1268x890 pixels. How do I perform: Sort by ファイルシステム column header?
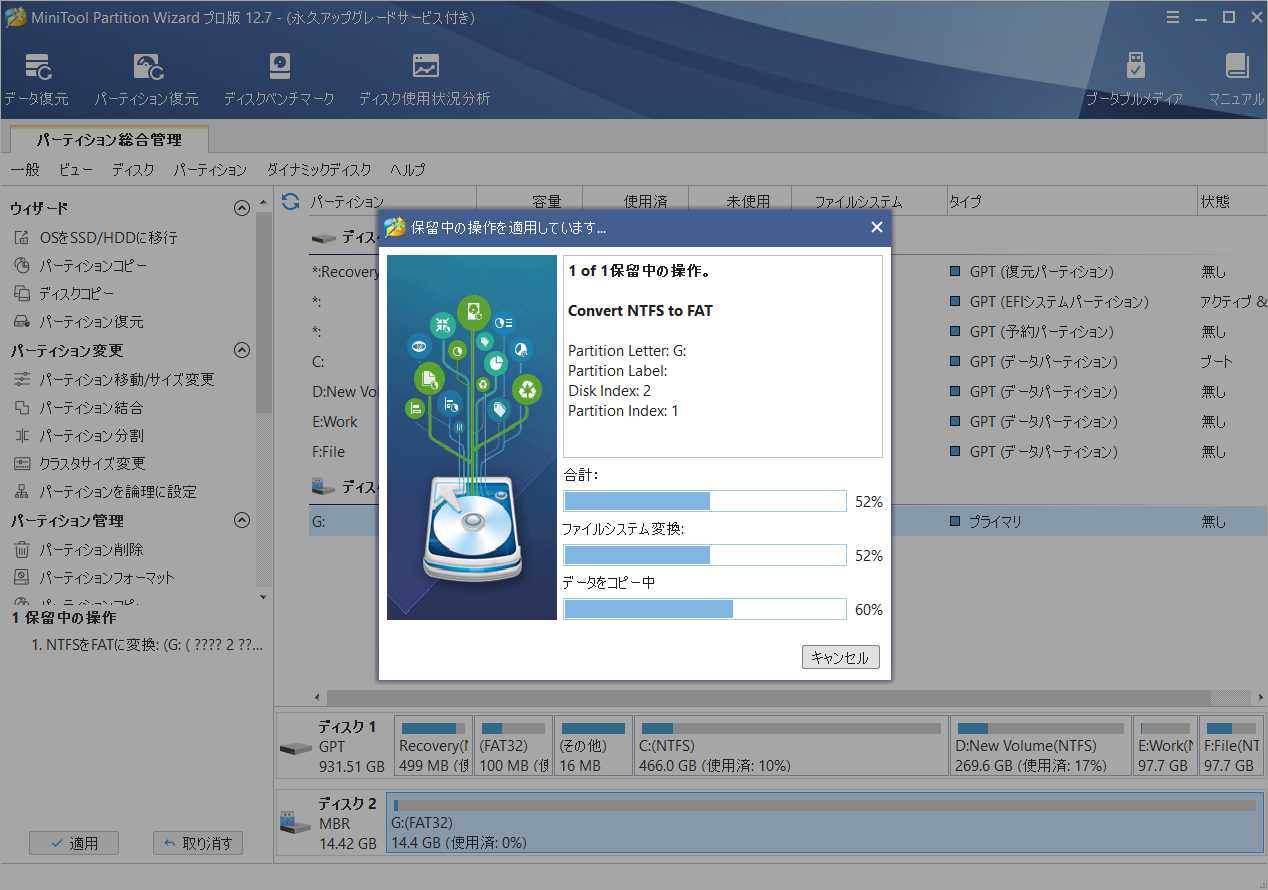[x=868, y=202]
